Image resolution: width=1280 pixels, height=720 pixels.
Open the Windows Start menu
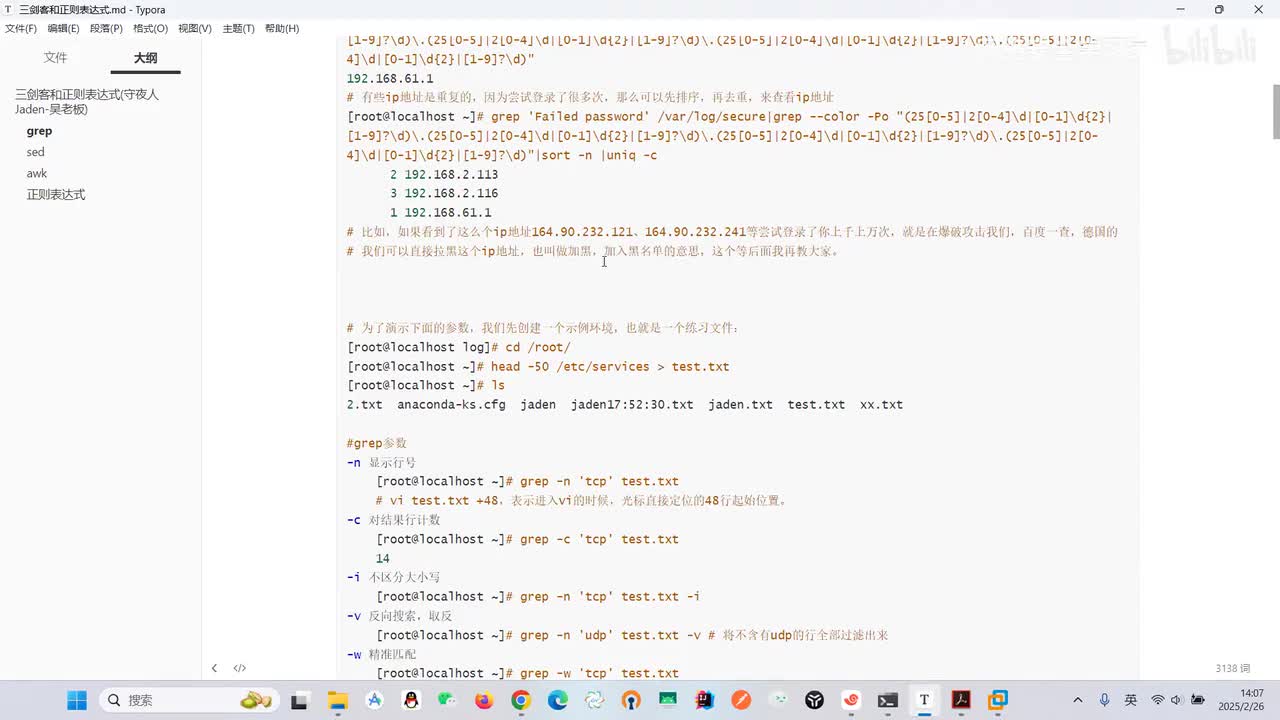[x=77, y=700]
